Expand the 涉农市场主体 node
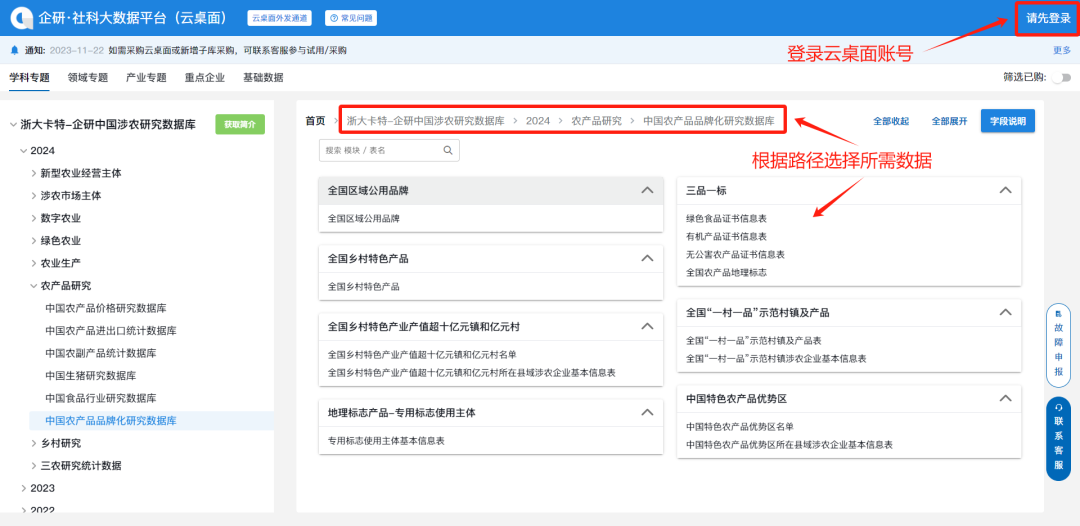The width and height of the screenshot is (1080, 526). [34, 196]
